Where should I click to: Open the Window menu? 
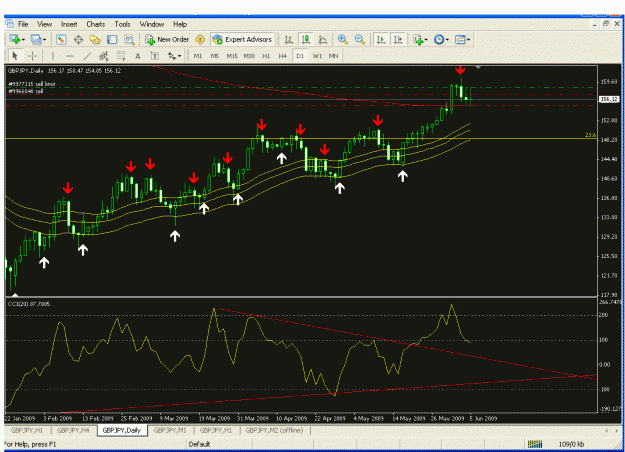[x=152, y=24]
